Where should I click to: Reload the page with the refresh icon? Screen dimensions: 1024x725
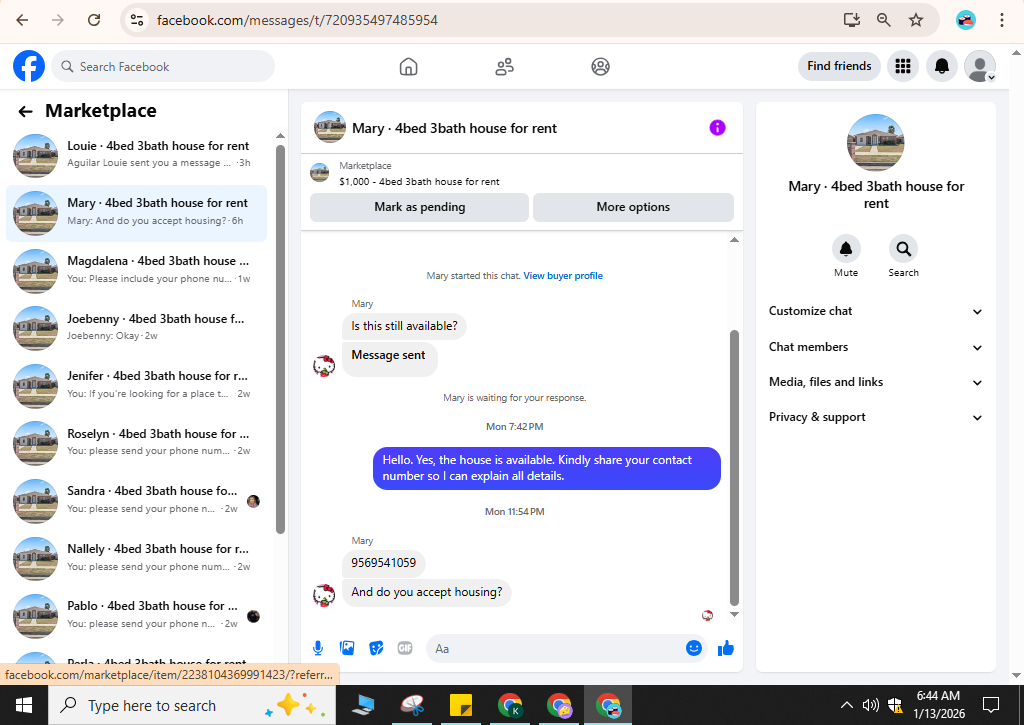[x=94, y=20]
